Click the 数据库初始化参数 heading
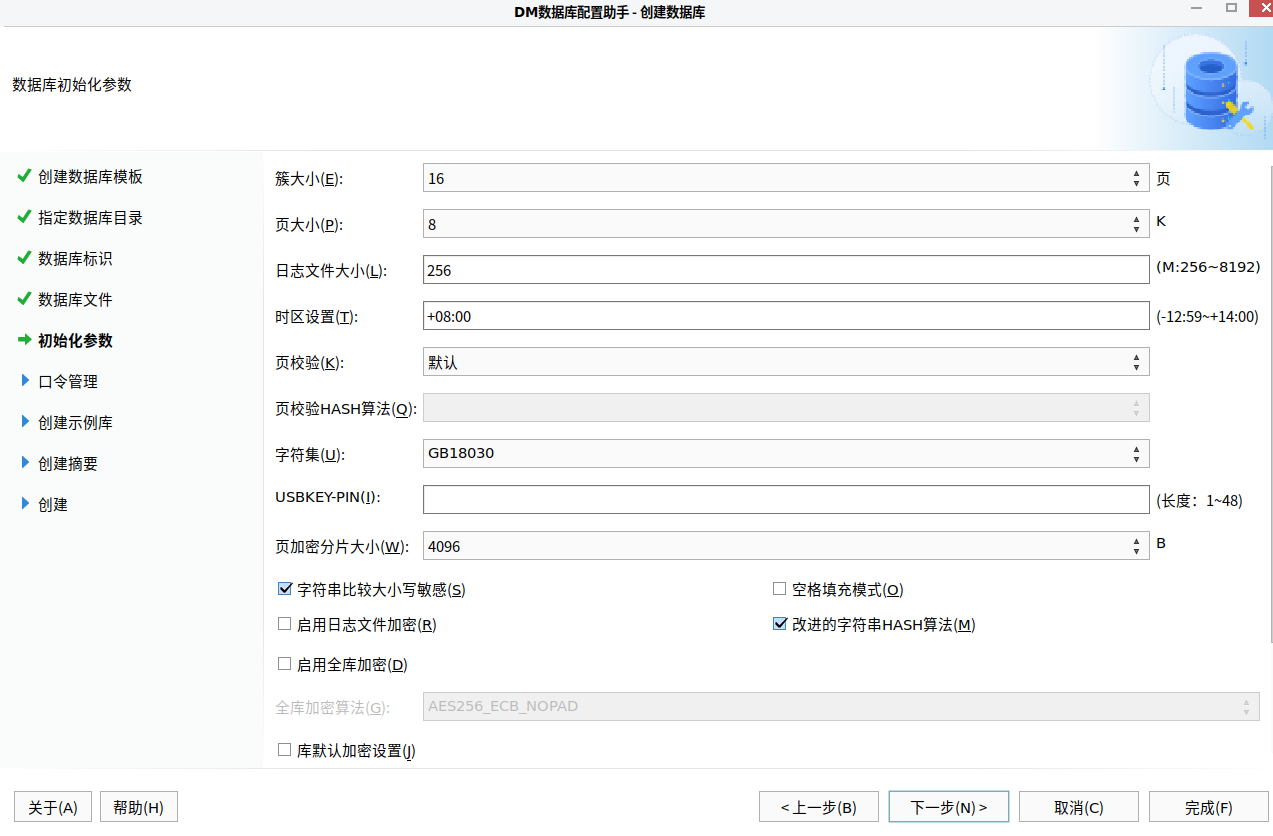The height and width of the screenshot is (836, 1273). click(72, 85)
